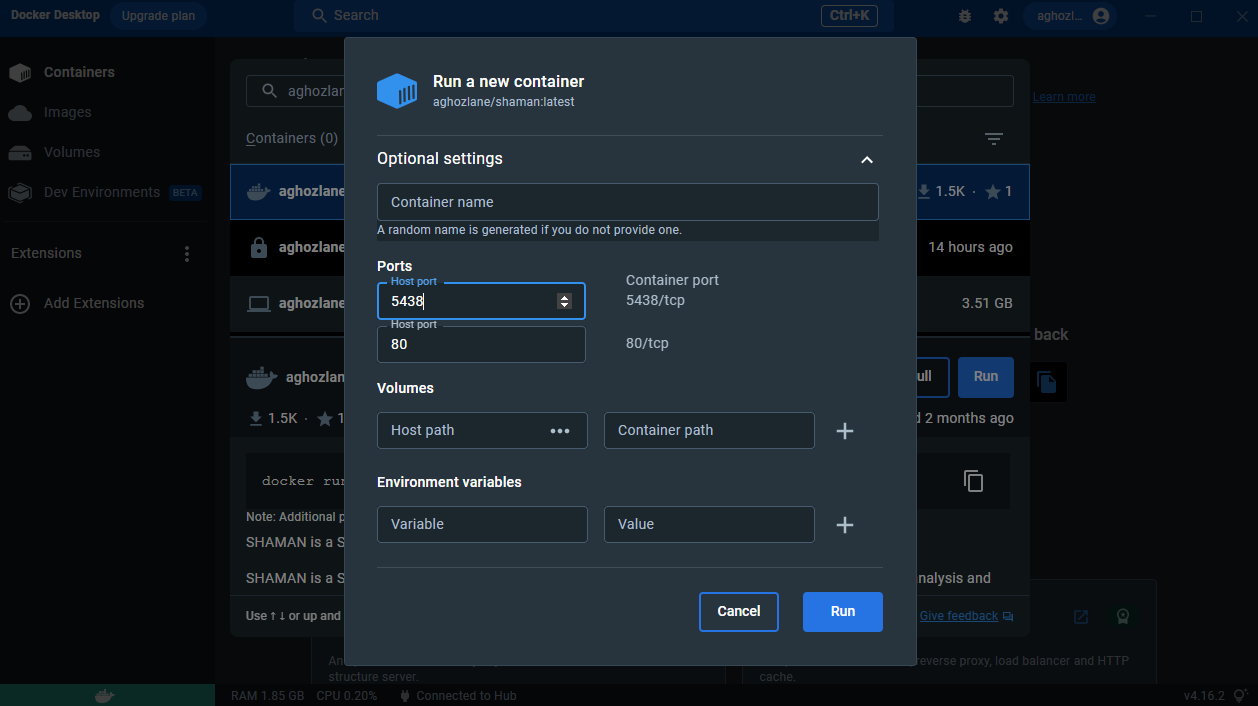
Task: Click plus icon to add environment variable
Action: [x=845, y=525]
